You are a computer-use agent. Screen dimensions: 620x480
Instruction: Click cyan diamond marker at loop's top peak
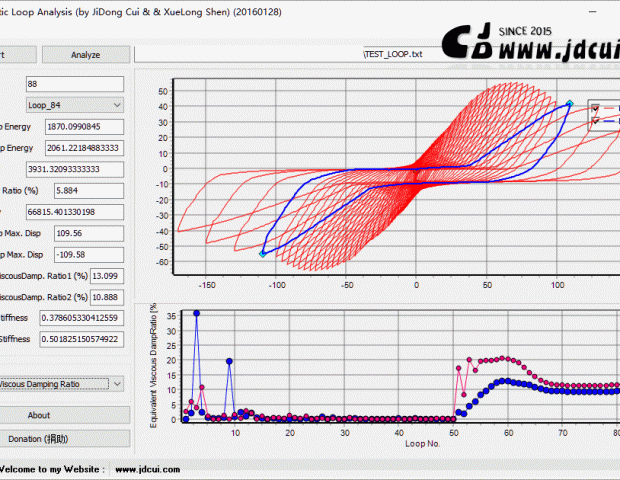pyautogui.click(x=569, y=103)
